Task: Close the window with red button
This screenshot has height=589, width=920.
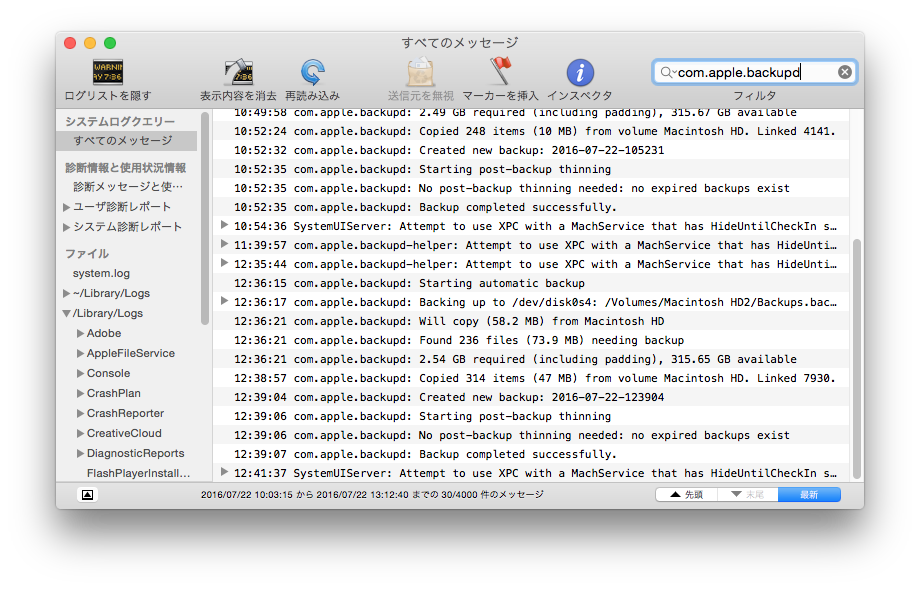Action: [x=70, y=43]
